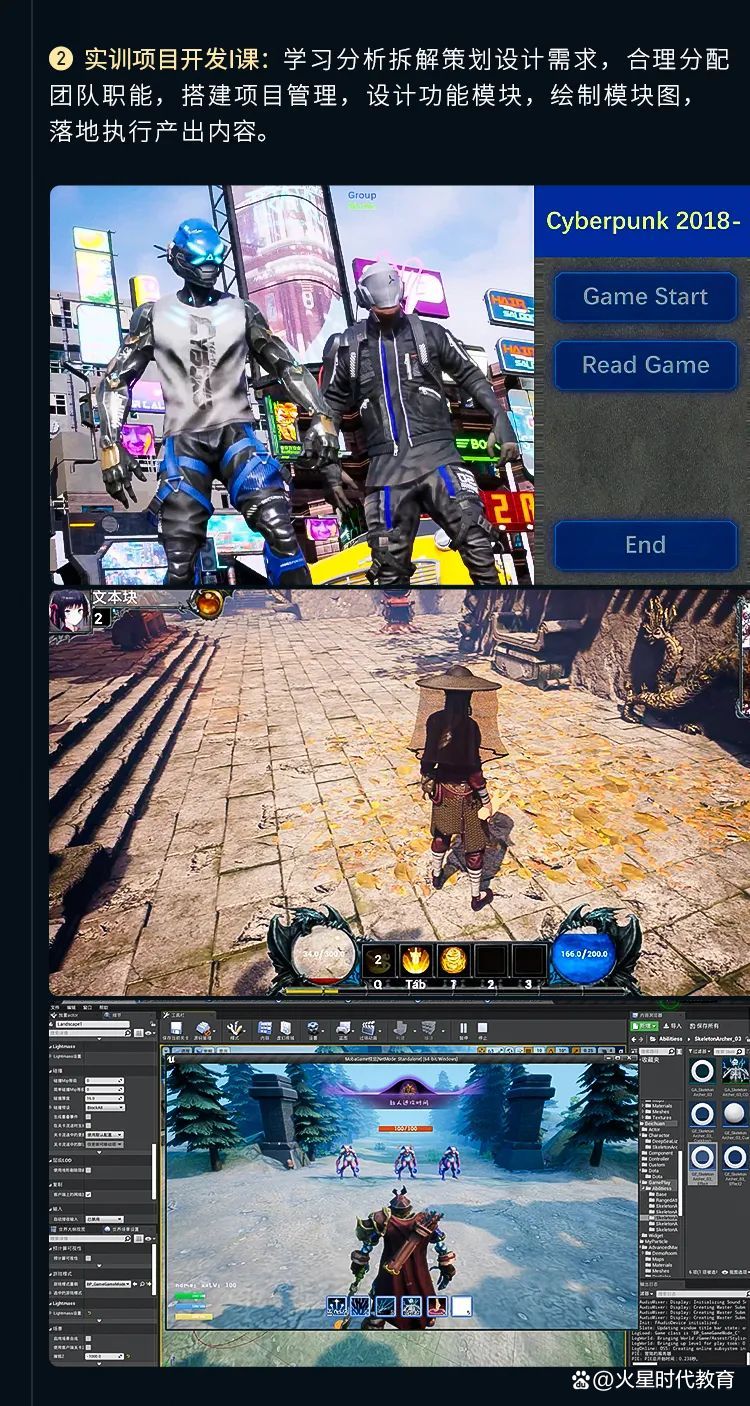The image size is (750, 1406).
Task: Select the golden orb skill slot 1
Action: coord(453,961)
